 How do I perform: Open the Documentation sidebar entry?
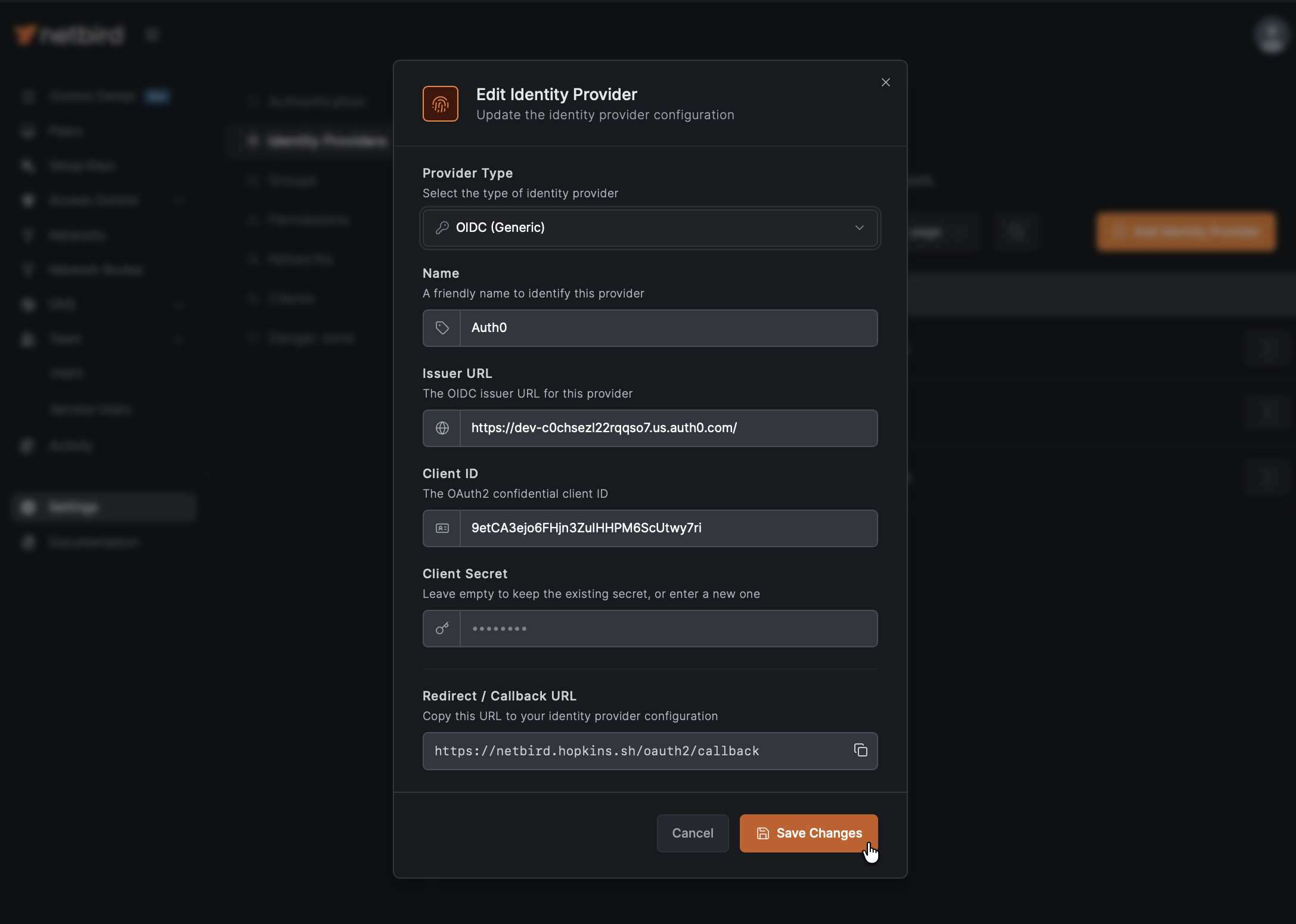pos(93,542)
